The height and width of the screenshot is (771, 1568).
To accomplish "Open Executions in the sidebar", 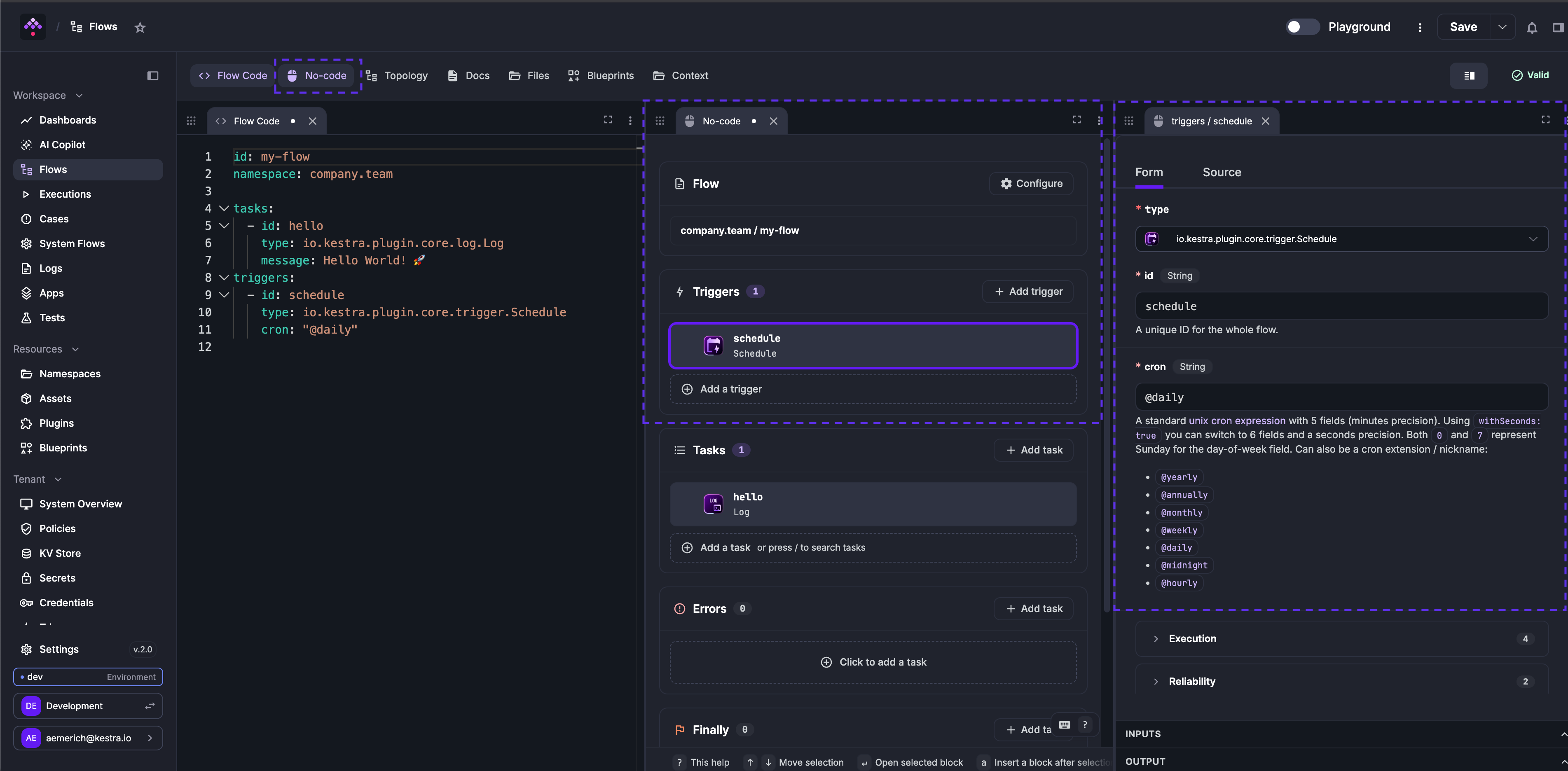I will coord(88,194).
